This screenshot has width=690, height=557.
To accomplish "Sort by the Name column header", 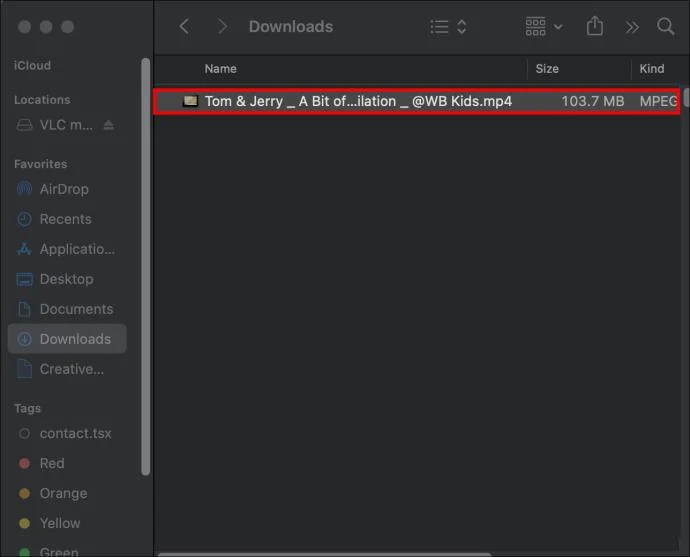I will (x=220, y=69).
